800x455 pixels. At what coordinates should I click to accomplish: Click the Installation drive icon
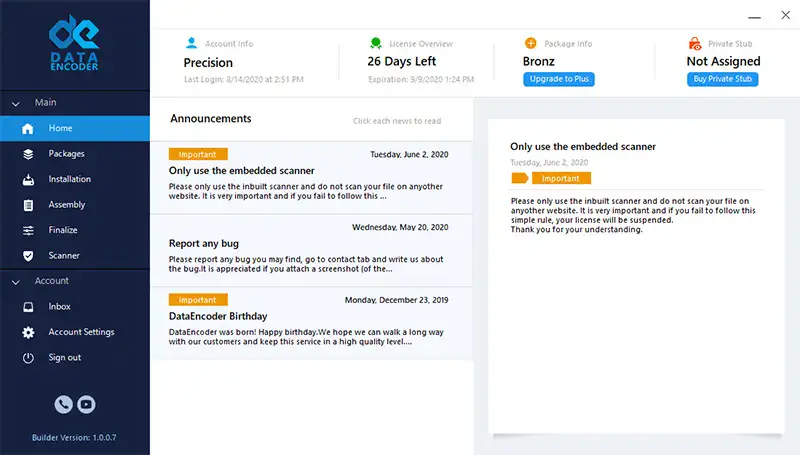[28, 180]
